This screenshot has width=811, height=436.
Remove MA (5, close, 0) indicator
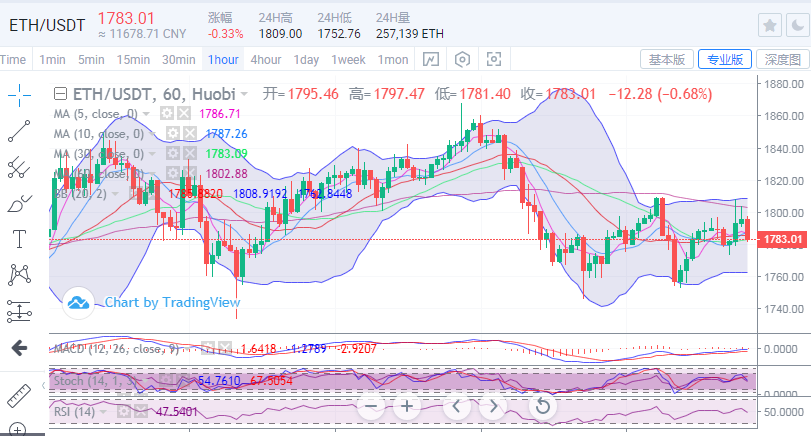click(184, 113)
